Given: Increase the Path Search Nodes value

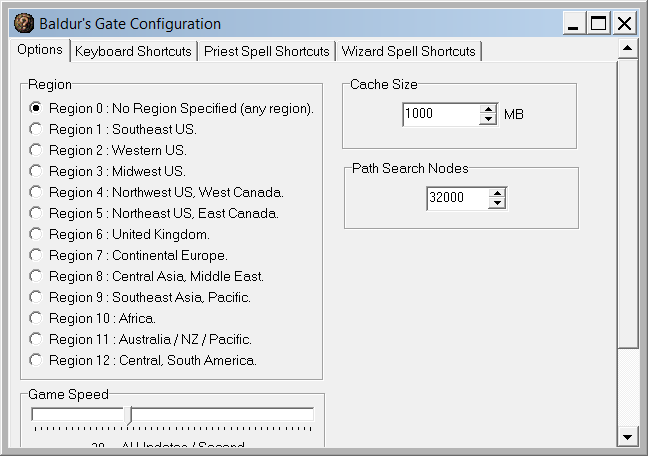Looking at the screenshot, I should point(497,193).
